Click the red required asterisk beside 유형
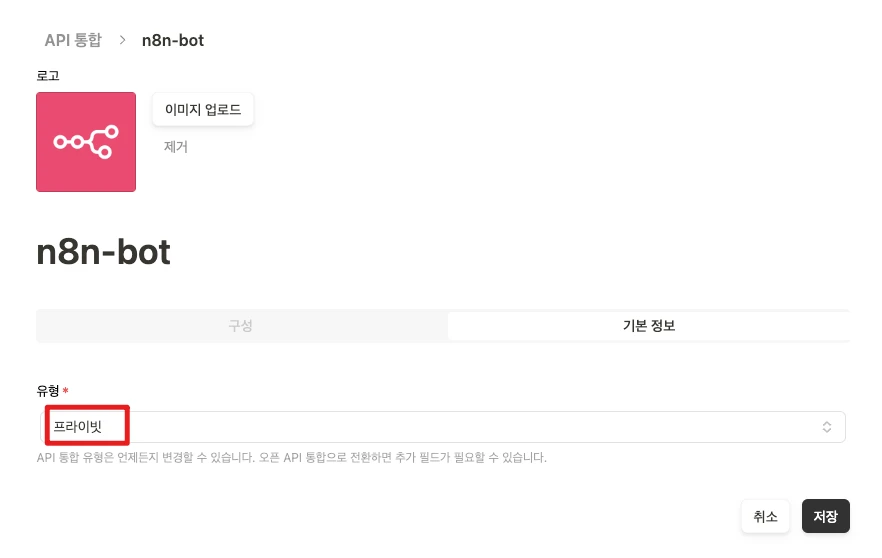 coord(65,391)
